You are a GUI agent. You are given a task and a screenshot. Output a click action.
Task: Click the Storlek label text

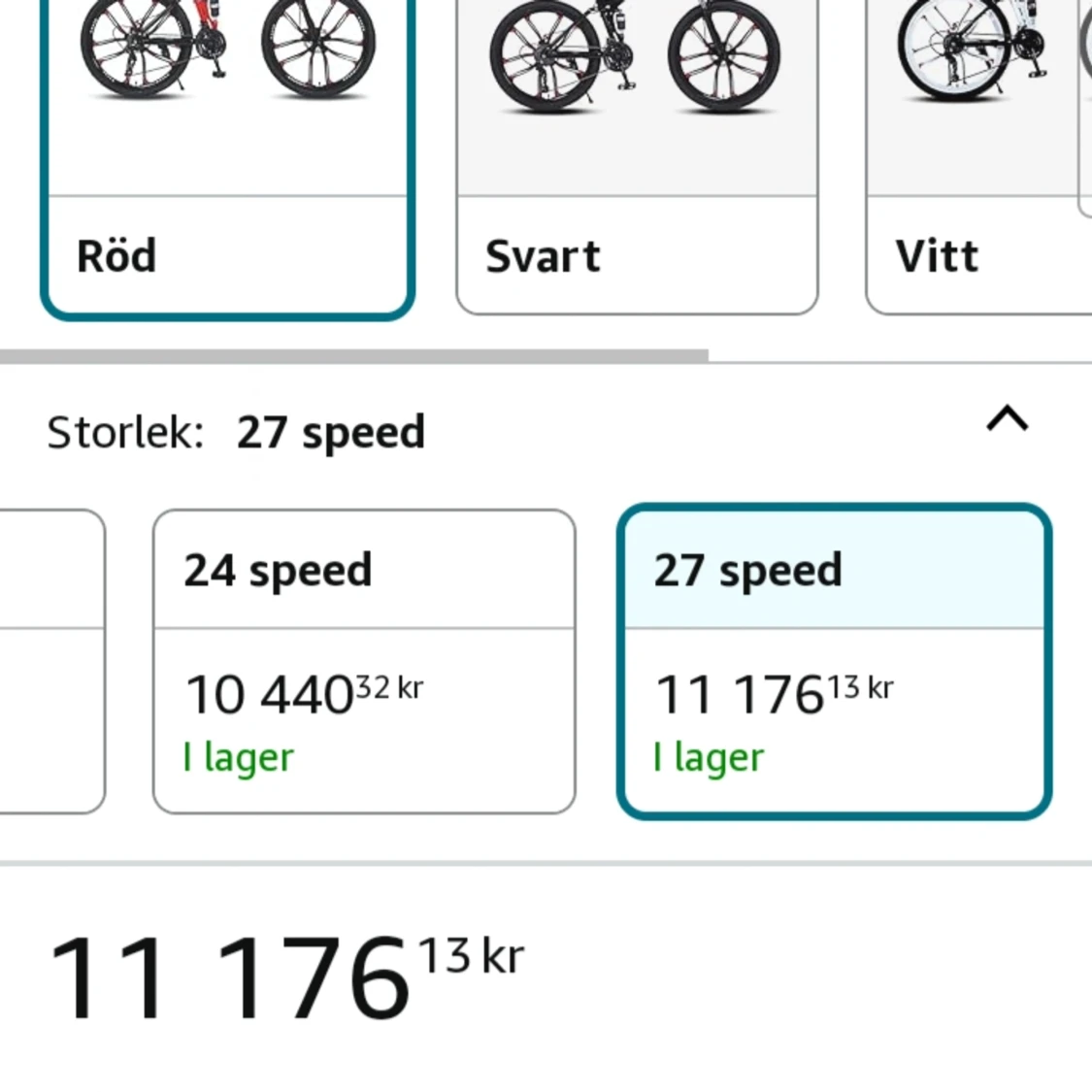click(125, 432)
